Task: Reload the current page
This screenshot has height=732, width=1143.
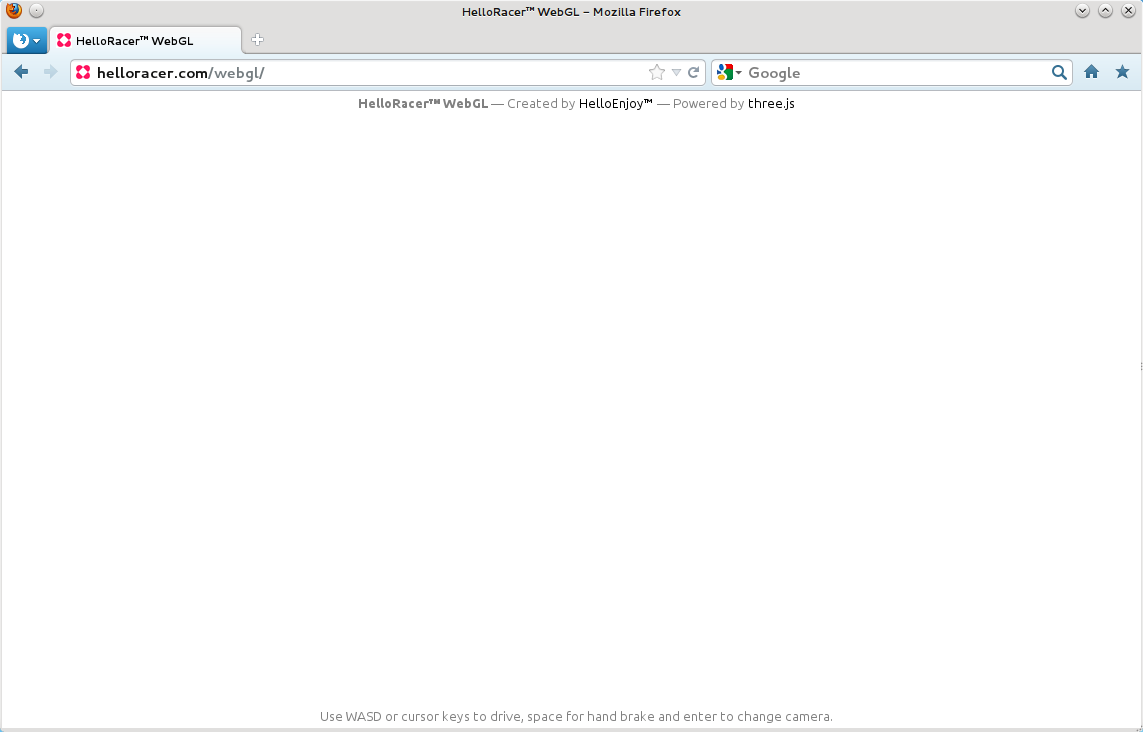Action: pos(693,72)
